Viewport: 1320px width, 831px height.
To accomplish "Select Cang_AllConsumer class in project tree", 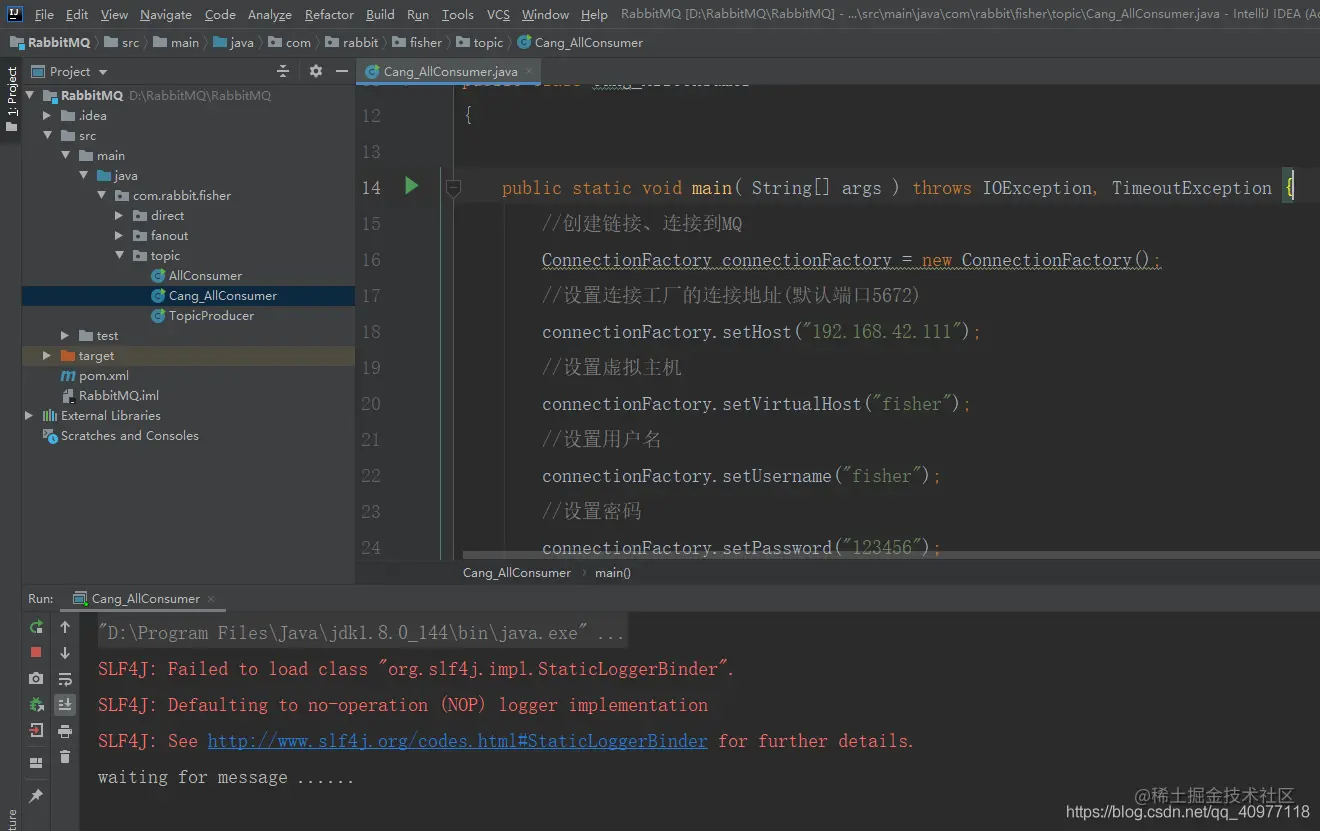I will (223, 295).
